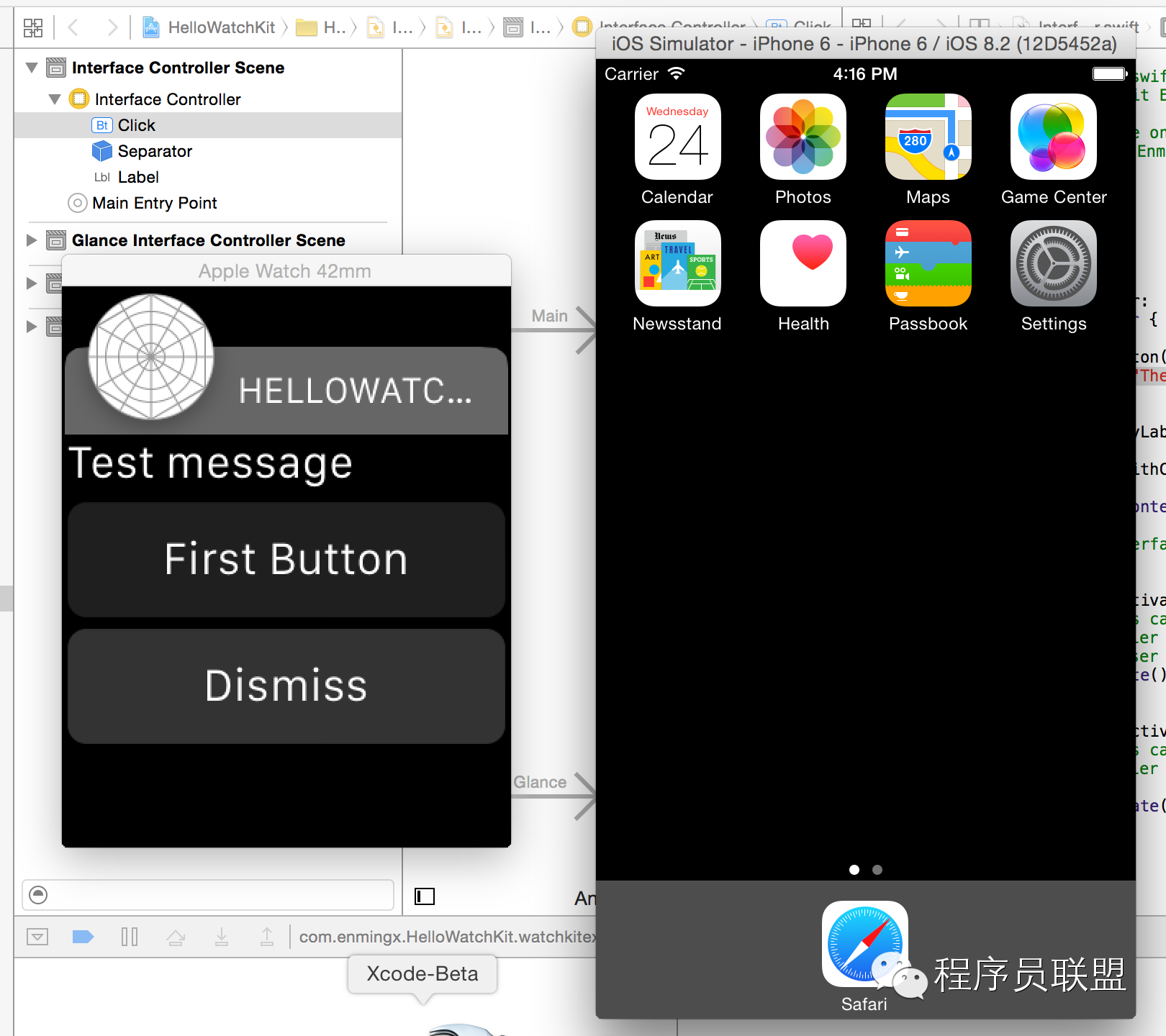Tap First Button on Apple Watch simulator
Image resolution: width=1166 pixels, height=1036 pixels.
coord(286,559)
